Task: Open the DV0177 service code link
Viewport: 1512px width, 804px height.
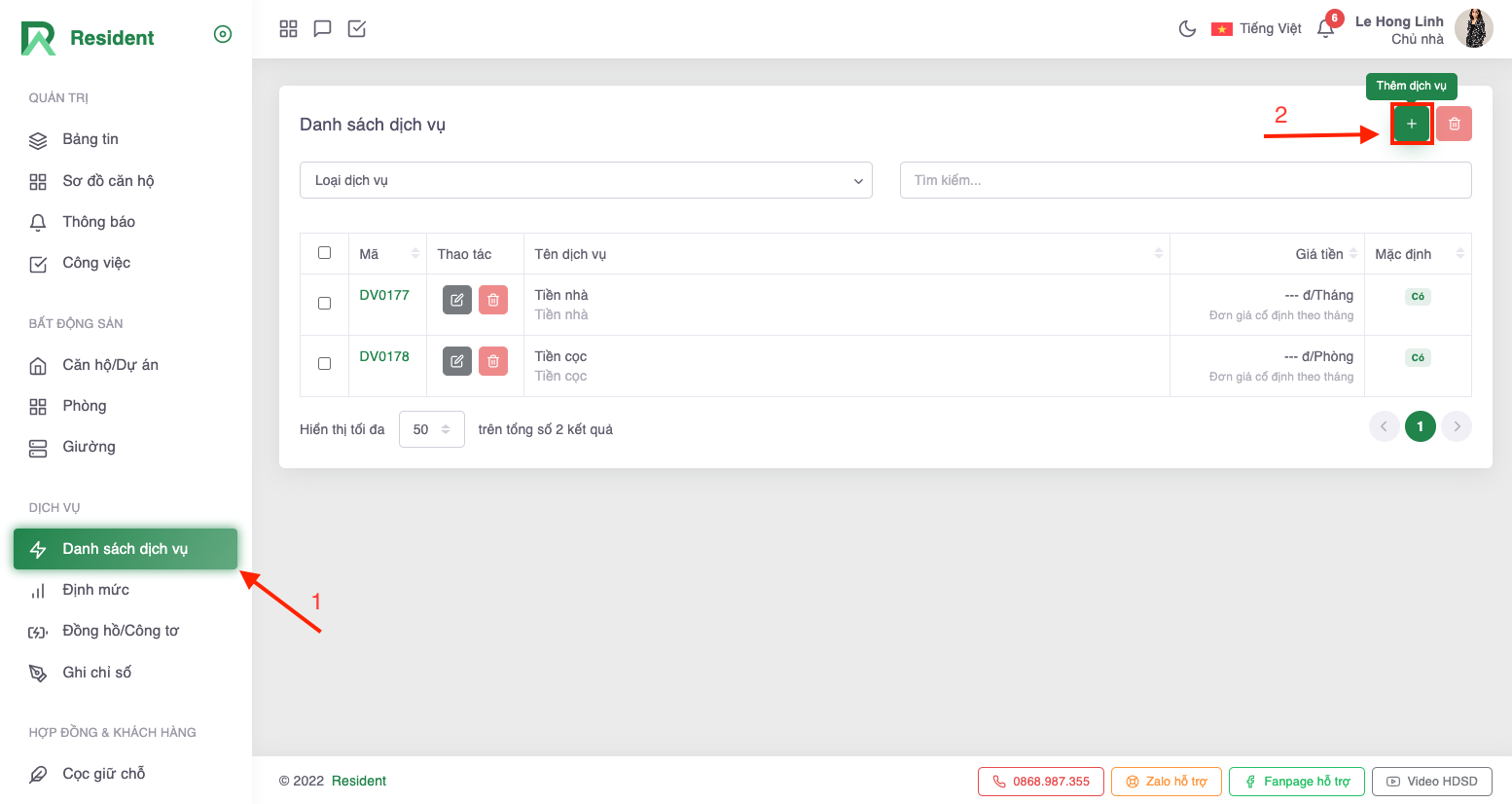Action: click(384, 295)
